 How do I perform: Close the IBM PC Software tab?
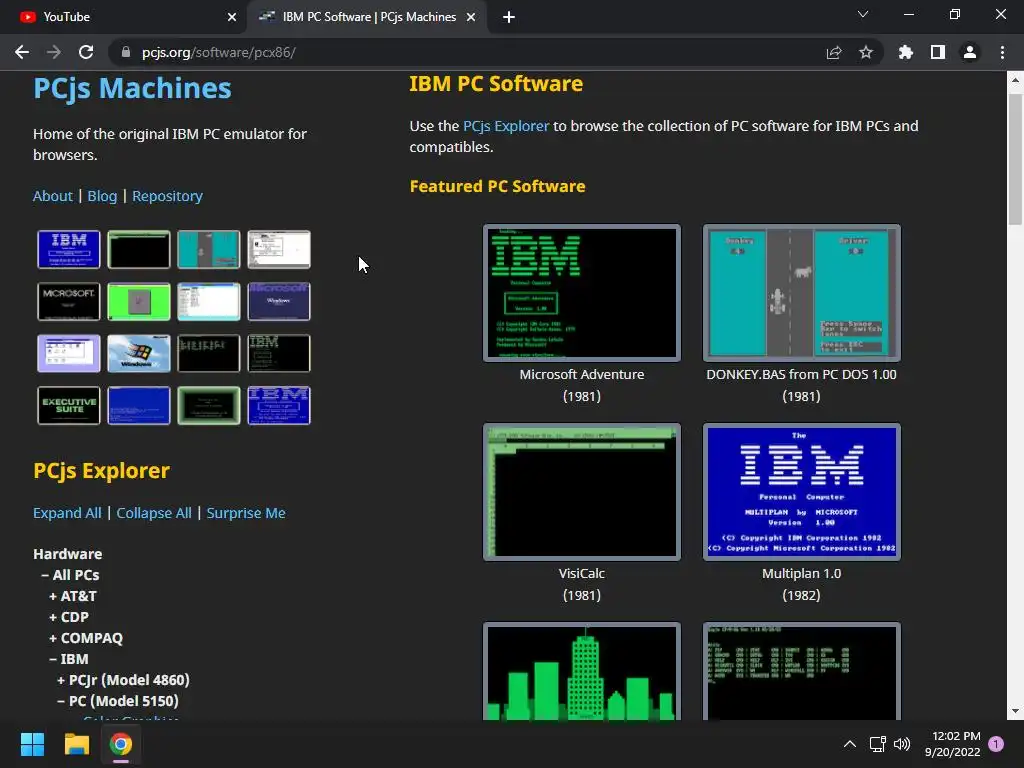tap(471, 18)
